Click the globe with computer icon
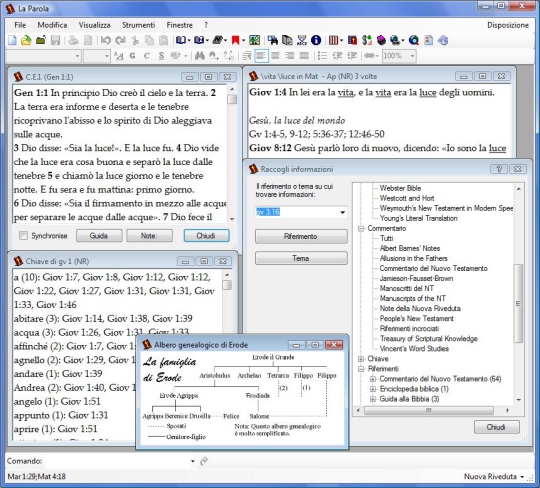540x488 pixels. [x=395, y=40]
